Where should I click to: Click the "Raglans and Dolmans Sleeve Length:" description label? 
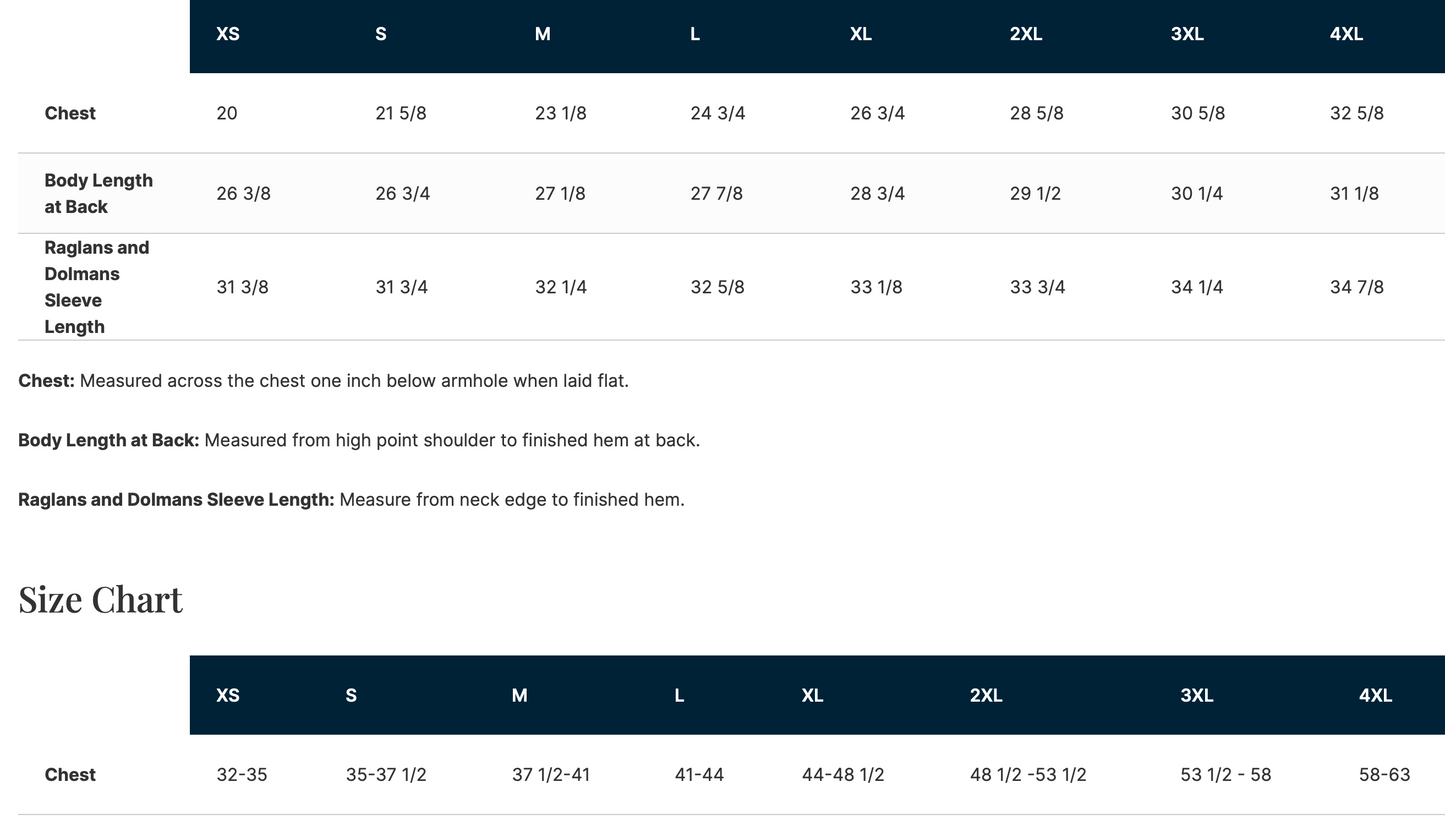coord(176,499)
